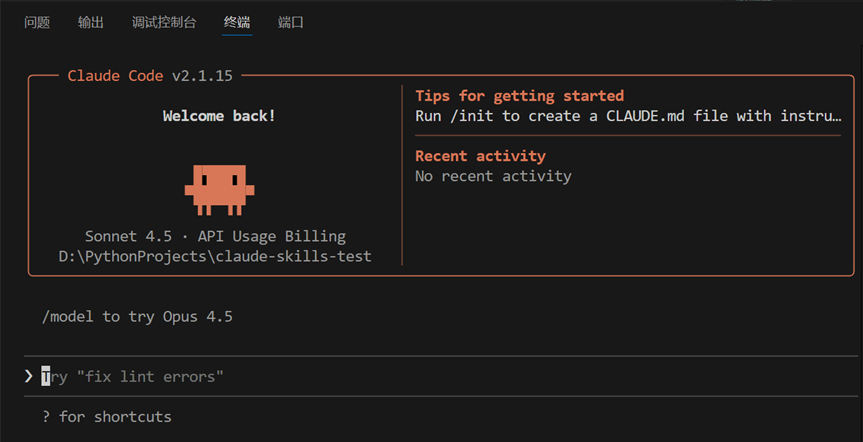Screen dimensions: 863x442
Task: Click 'Sonnet 4.5 · API Usage Billing' line
Action: pos(215,237)
